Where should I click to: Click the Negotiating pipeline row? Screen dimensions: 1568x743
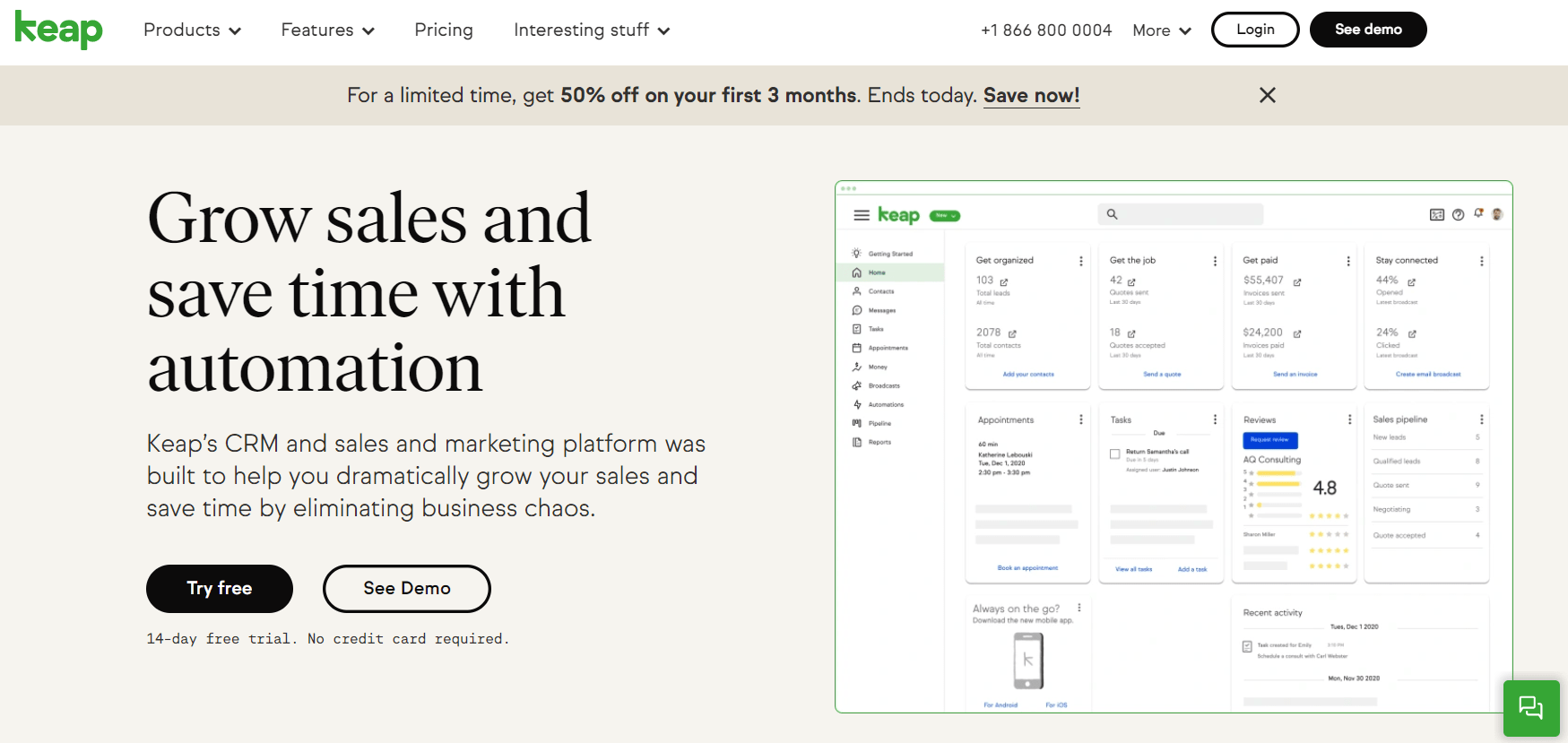(x=1426, y=510)
